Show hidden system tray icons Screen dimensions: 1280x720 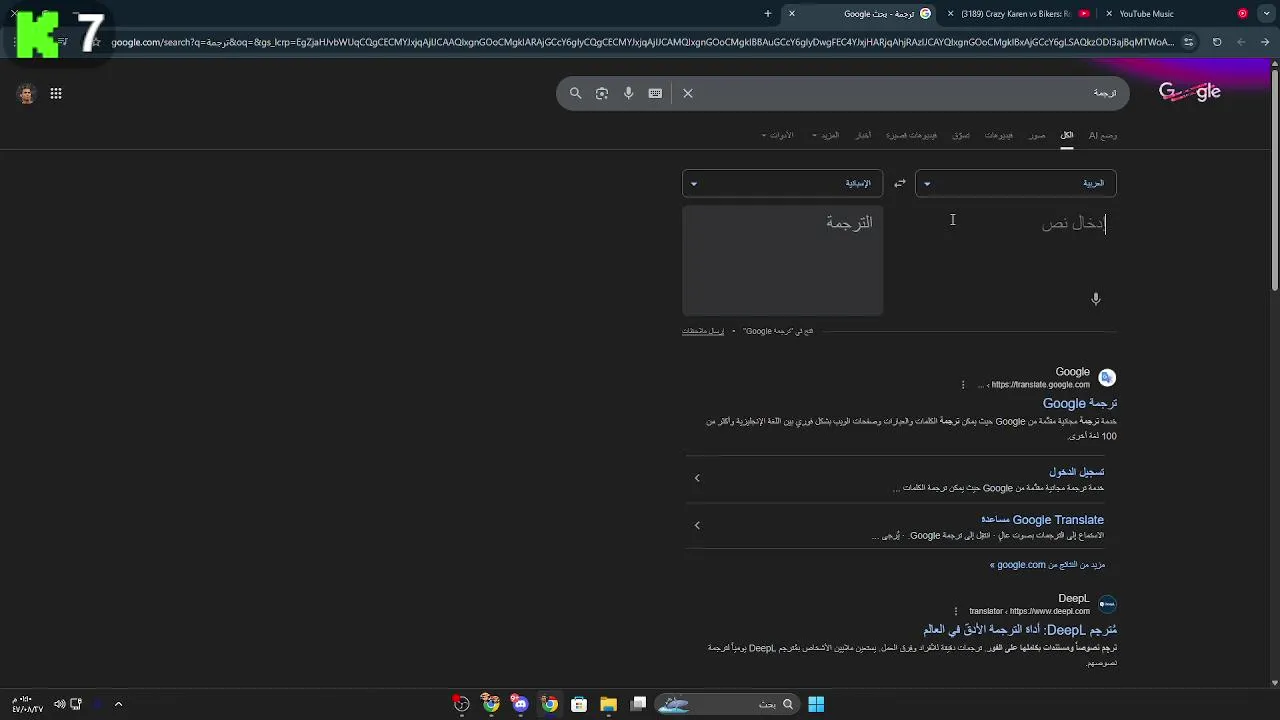click(118, 704)
